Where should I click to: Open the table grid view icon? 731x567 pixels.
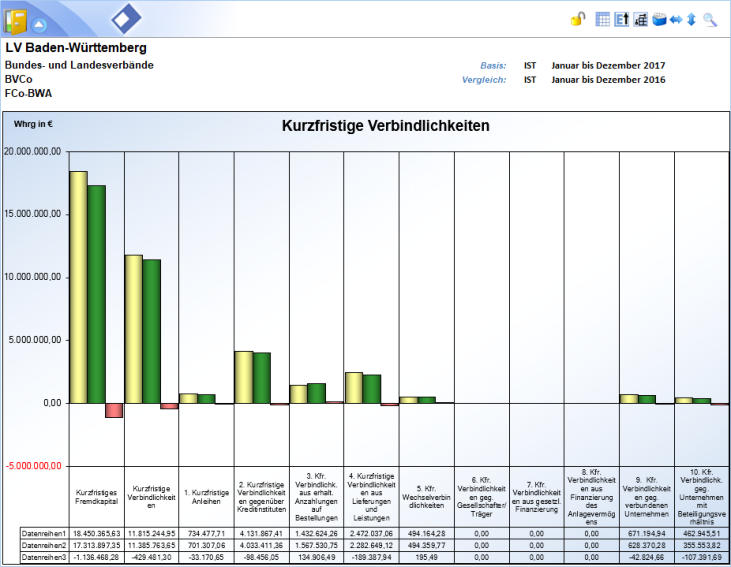(602, 19)
